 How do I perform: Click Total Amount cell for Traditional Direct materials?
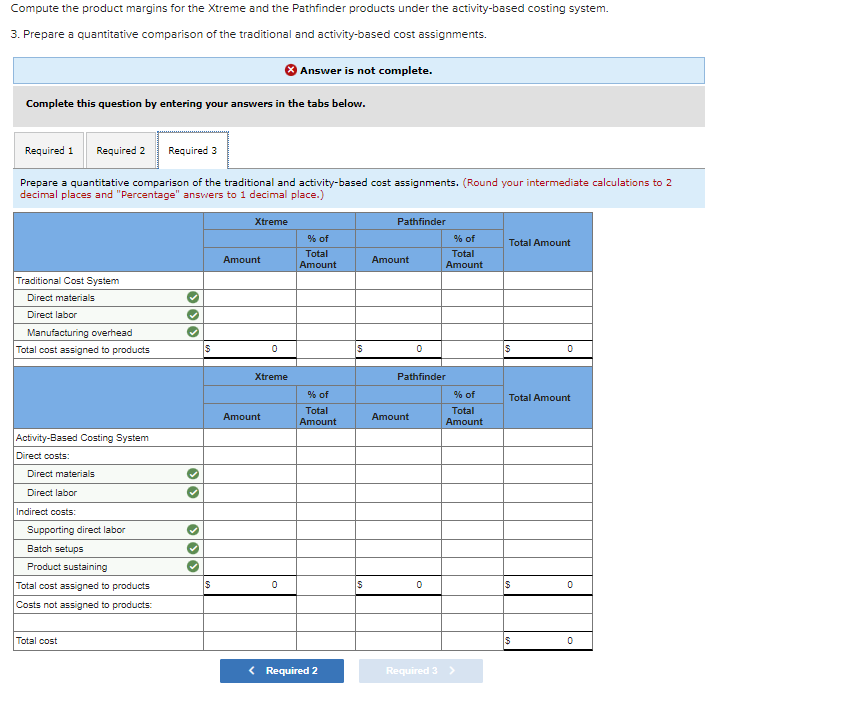[548, 297]
